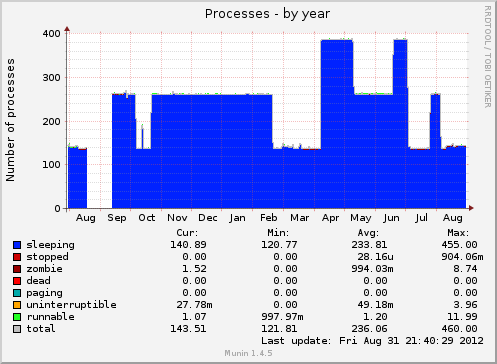
Task: Click the Jul x-axis month label
Action: click(x=422, y=218)
